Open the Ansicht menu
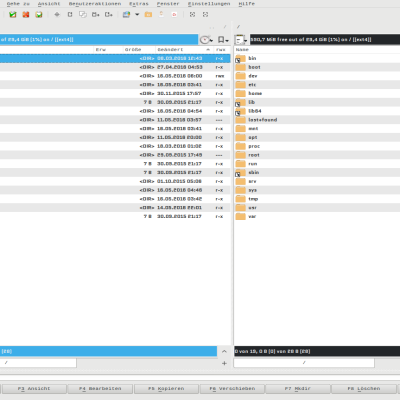Image resolution: width=400 pixels, height=400 pixels. tap(49, 4)
